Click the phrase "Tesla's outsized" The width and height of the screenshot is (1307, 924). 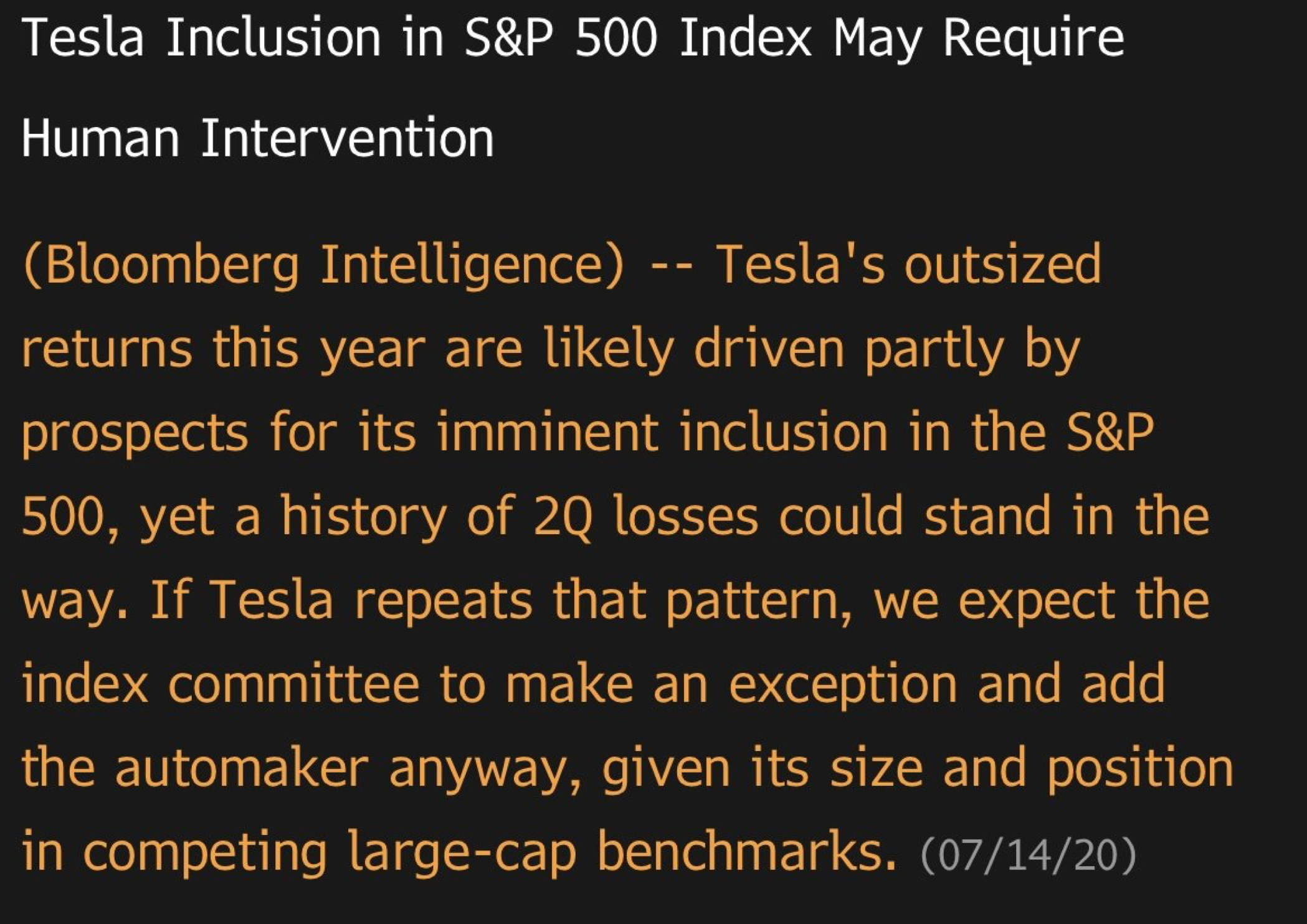tap(908, 264)
